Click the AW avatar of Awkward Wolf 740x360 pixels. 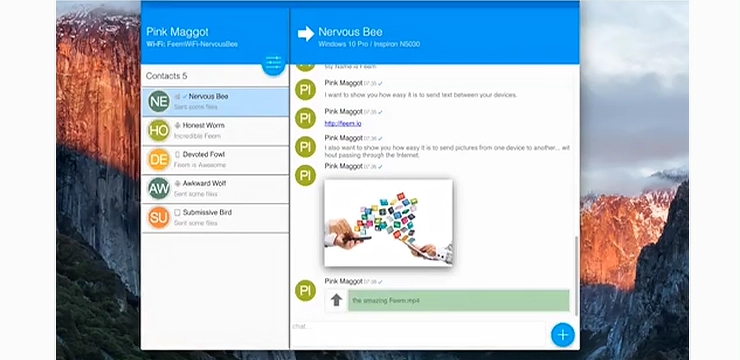click(159, 189)
